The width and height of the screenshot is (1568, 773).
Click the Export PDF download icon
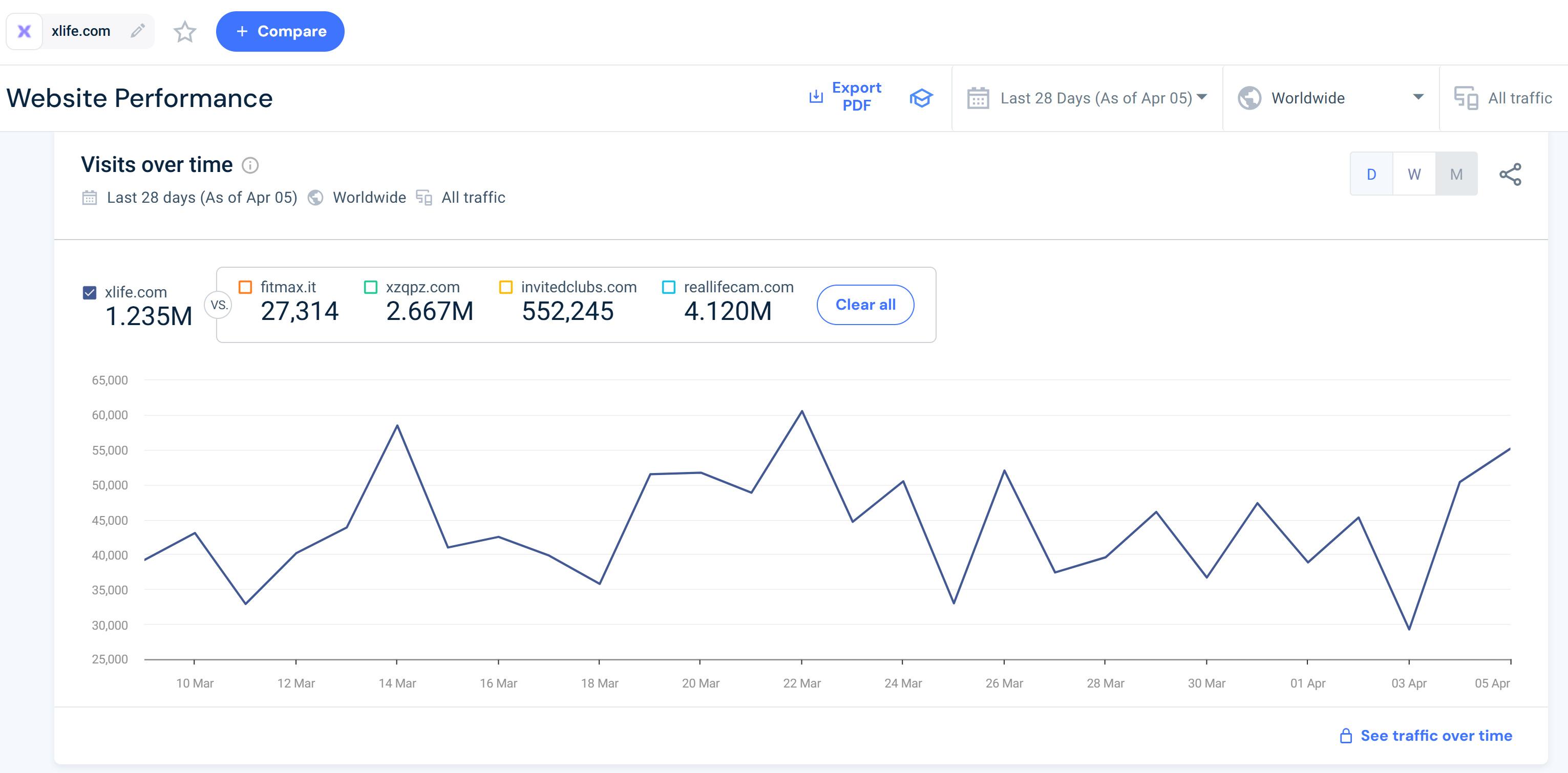click(816, 97)
